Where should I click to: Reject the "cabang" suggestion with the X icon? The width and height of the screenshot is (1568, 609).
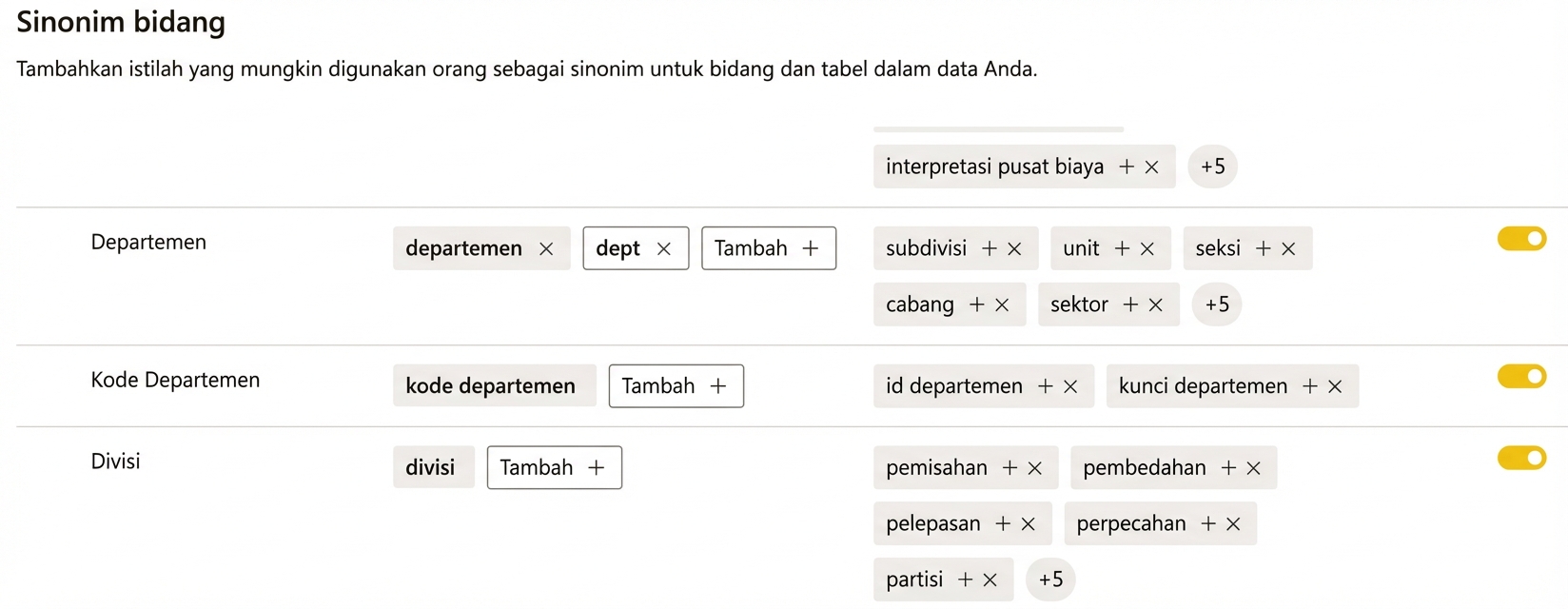pos(1000,304)
